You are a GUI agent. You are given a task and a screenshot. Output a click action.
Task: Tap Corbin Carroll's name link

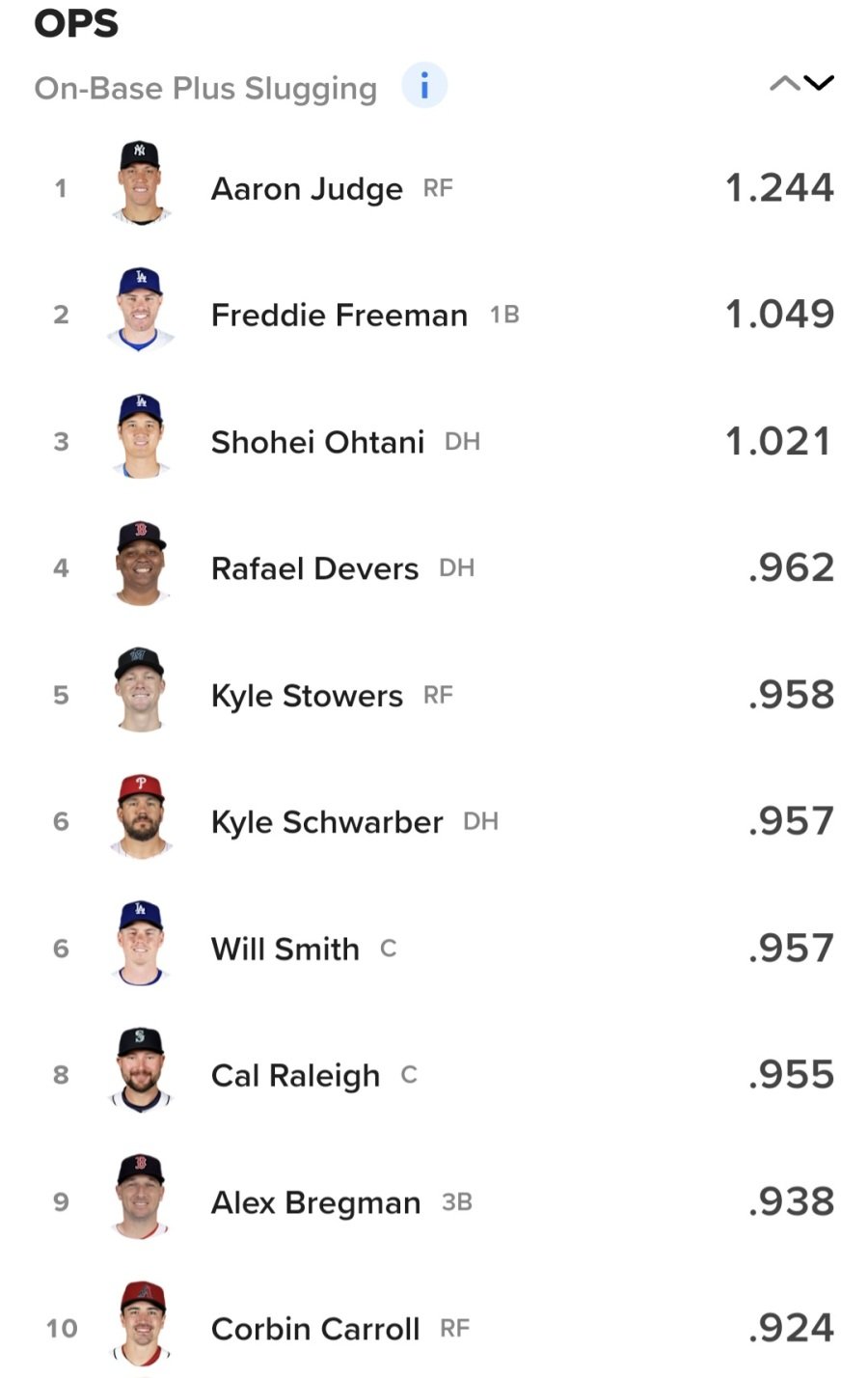(x=315, y=1329)
